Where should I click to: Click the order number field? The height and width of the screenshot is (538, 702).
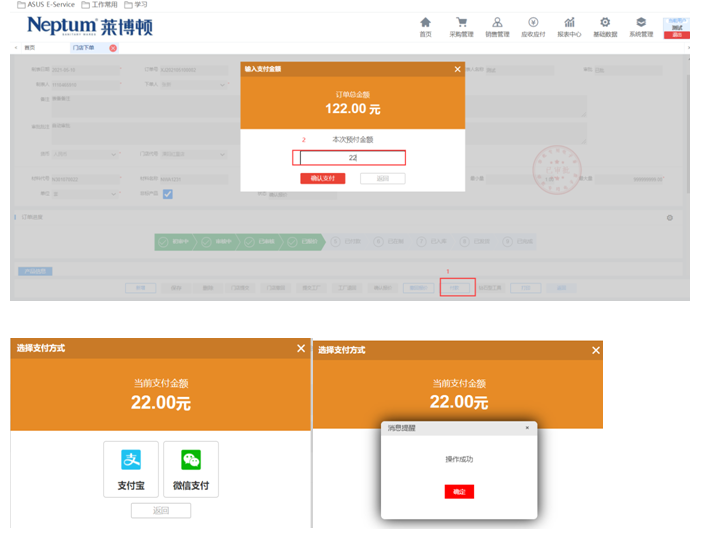point(194,70)
